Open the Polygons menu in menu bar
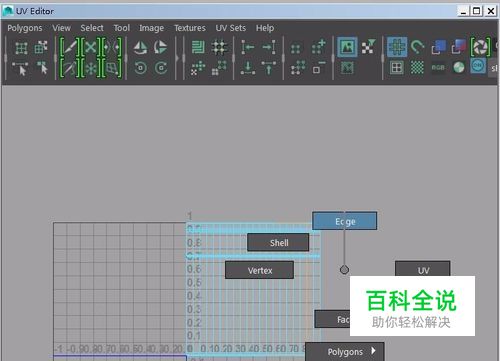Screen dimensions: 500x361 [x=25, y=28]
